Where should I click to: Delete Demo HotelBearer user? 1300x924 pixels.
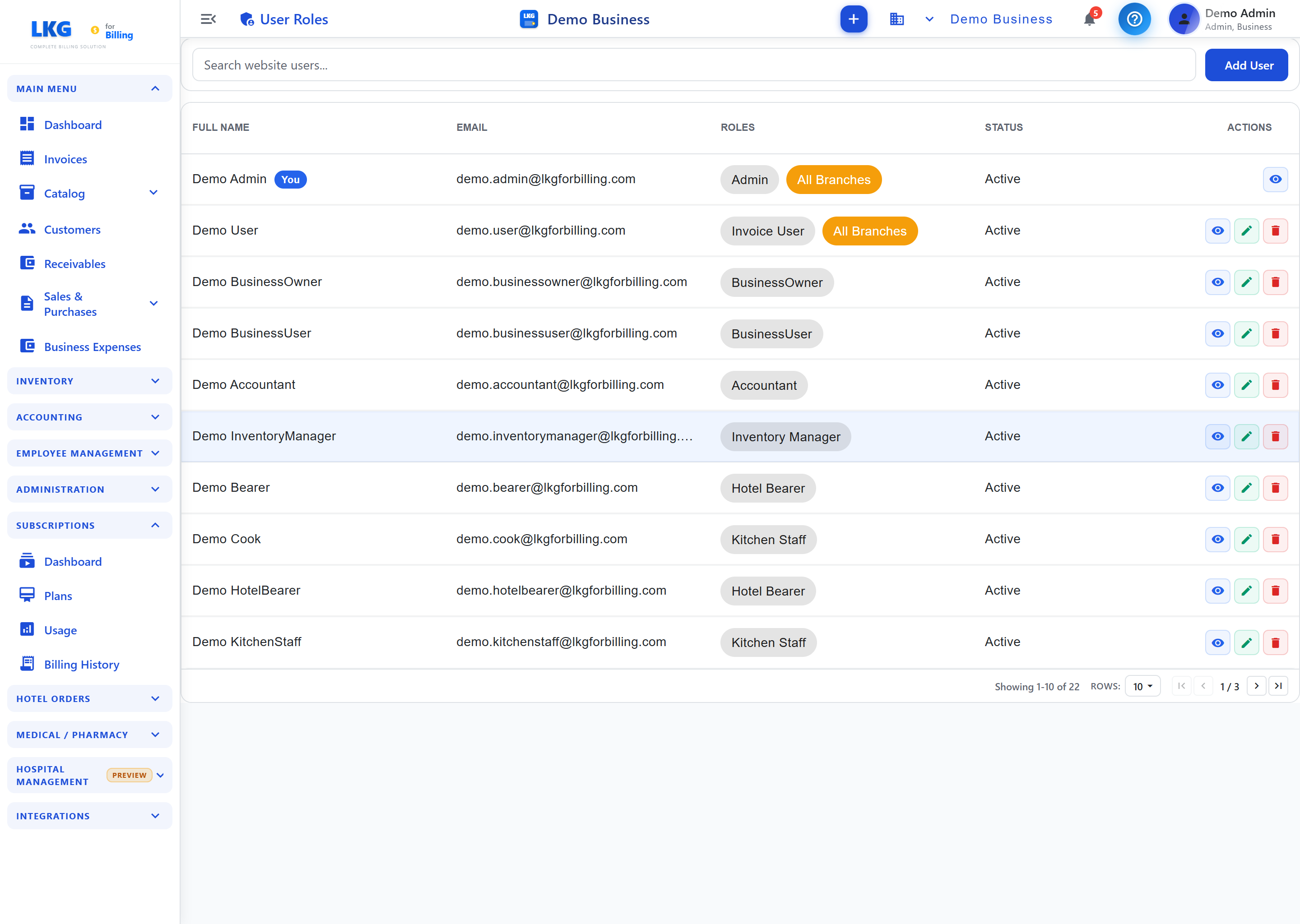pos(1275,591)
